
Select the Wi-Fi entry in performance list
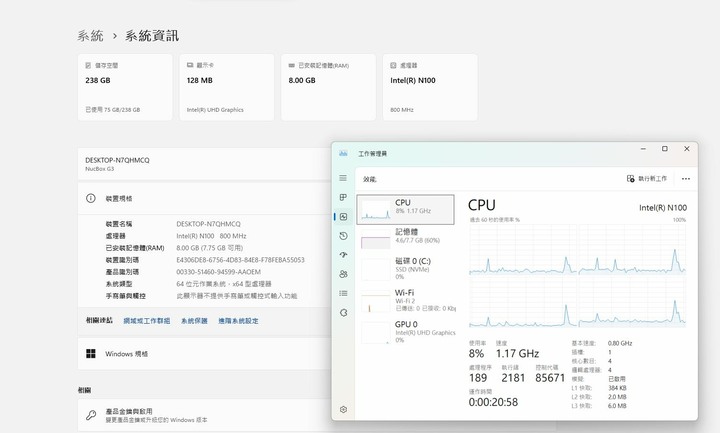[x=405, y=300]
